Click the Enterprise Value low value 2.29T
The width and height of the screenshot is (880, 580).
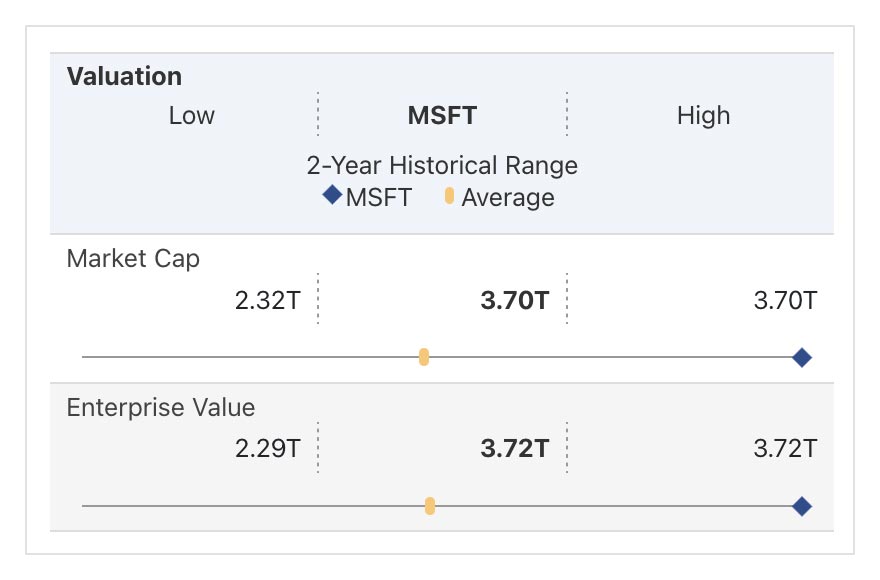point(268,449)
